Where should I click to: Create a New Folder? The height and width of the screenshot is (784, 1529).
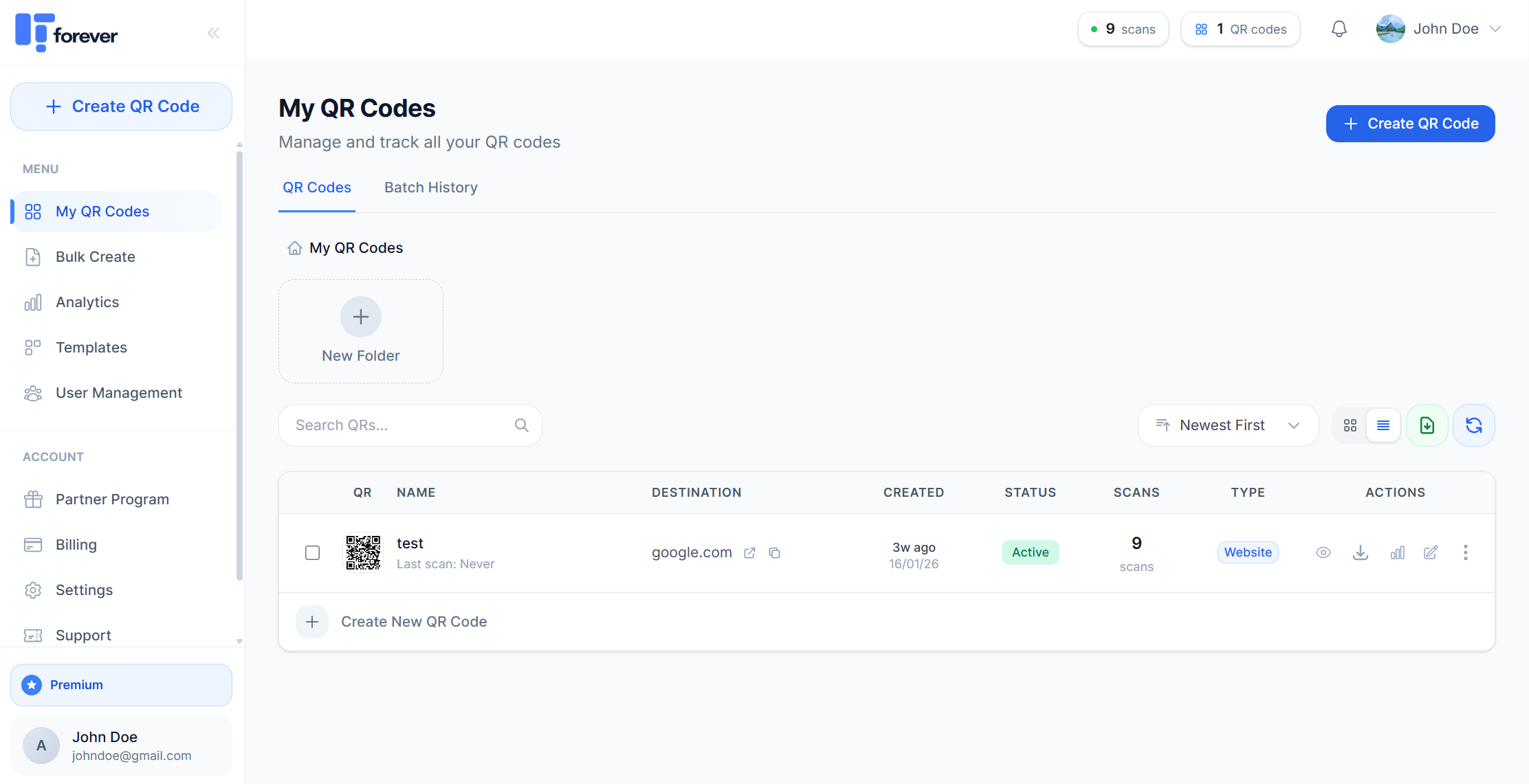coord(361,331)
